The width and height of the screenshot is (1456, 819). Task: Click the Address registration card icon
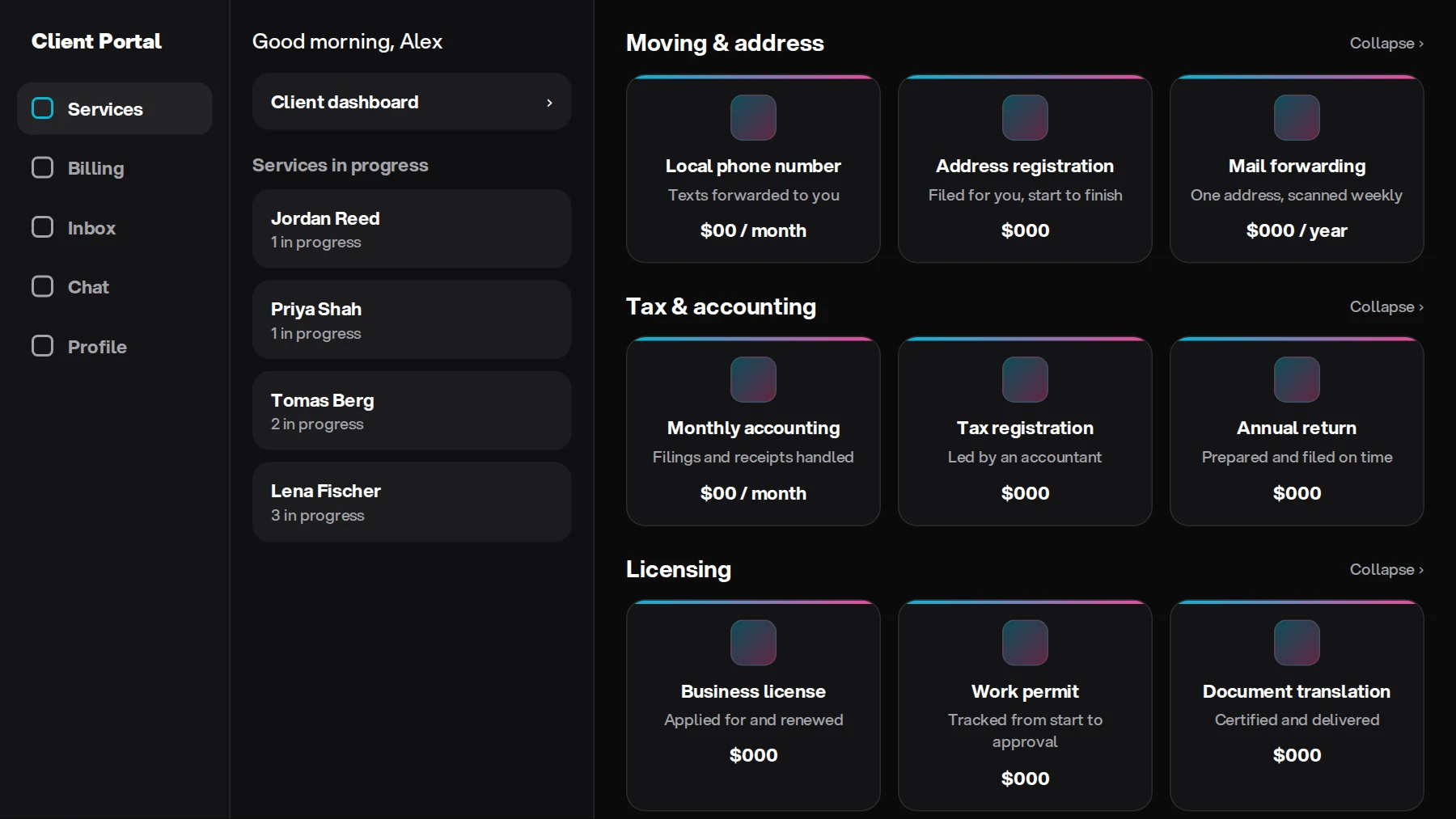[1025, 117]
